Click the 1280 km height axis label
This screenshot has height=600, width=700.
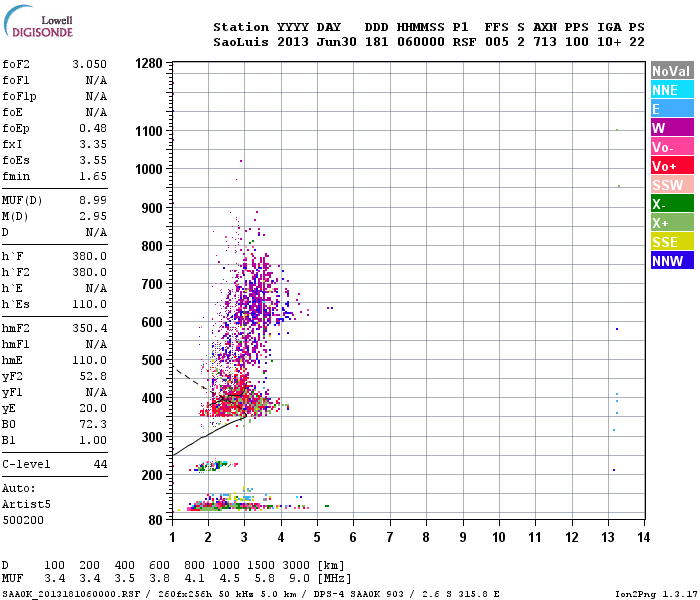149,63
